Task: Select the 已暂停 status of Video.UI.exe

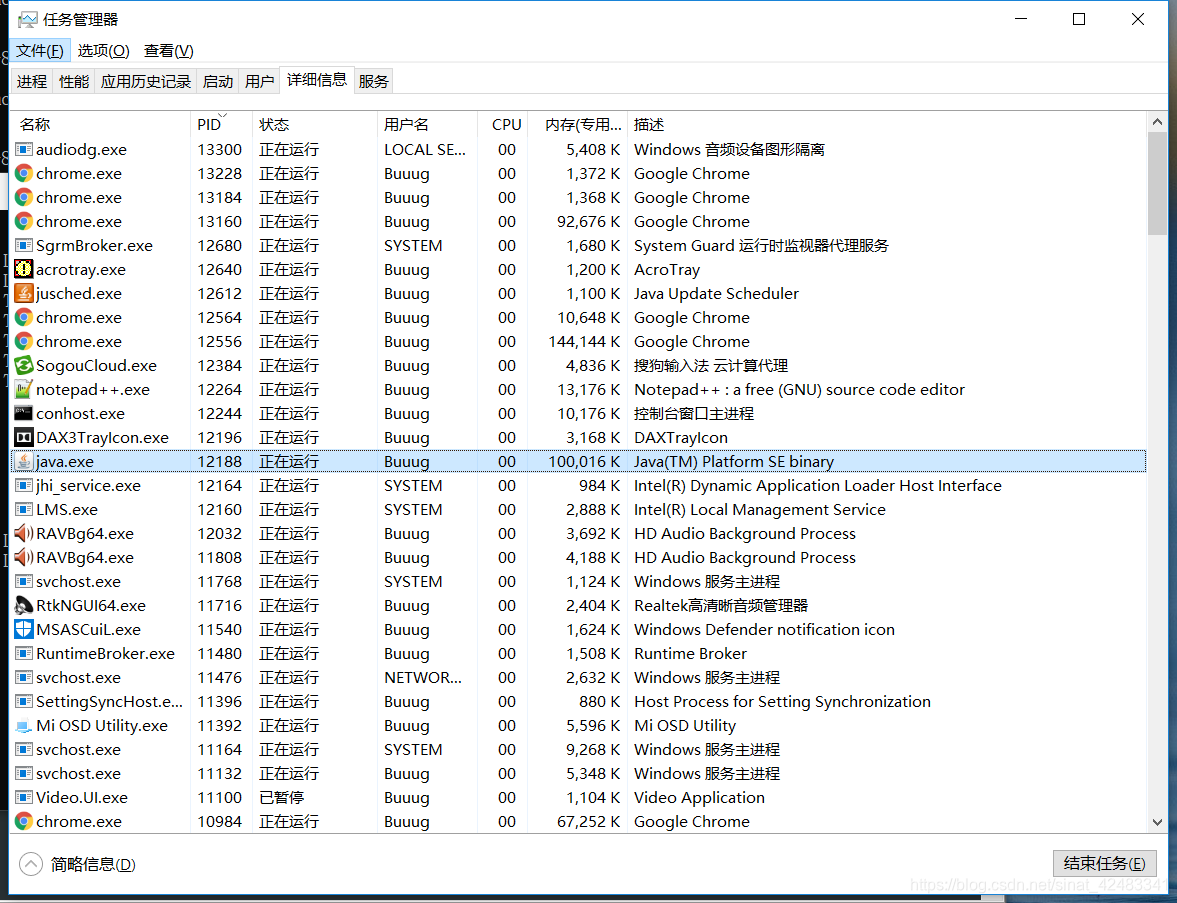Action: (281, 798)
